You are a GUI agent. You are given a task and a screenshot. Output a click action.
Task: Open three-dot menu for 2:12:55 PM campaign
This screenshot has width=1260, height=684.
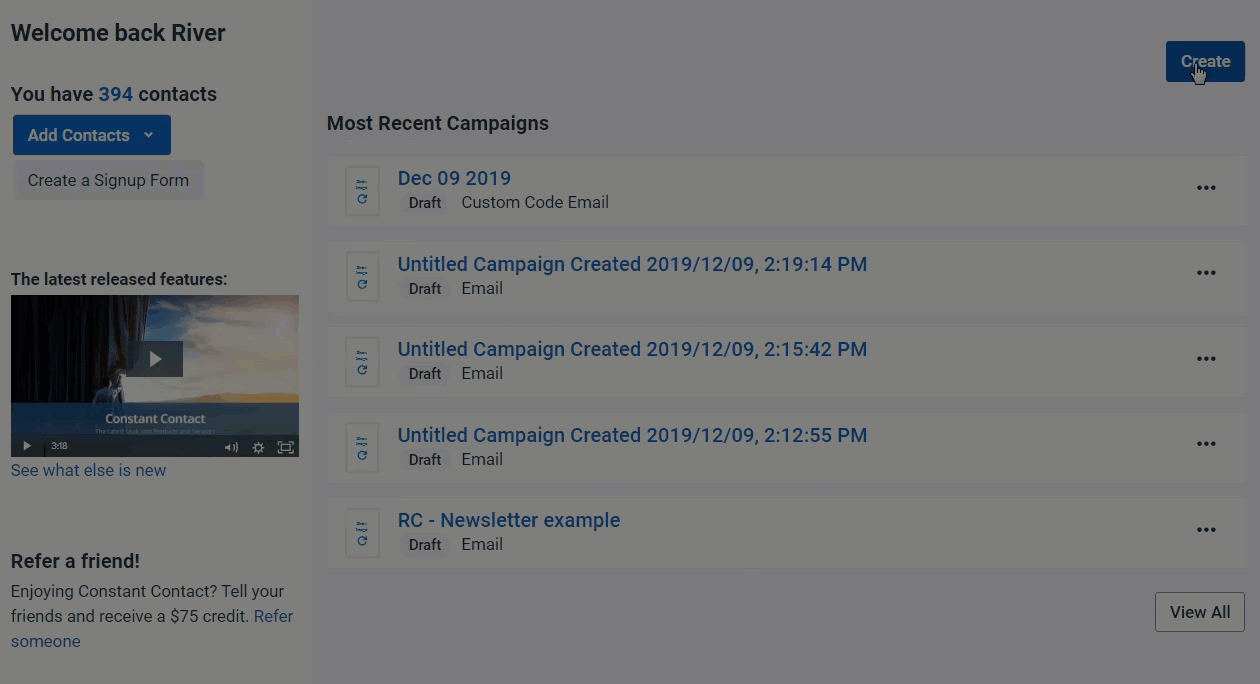pos(1206,444)
